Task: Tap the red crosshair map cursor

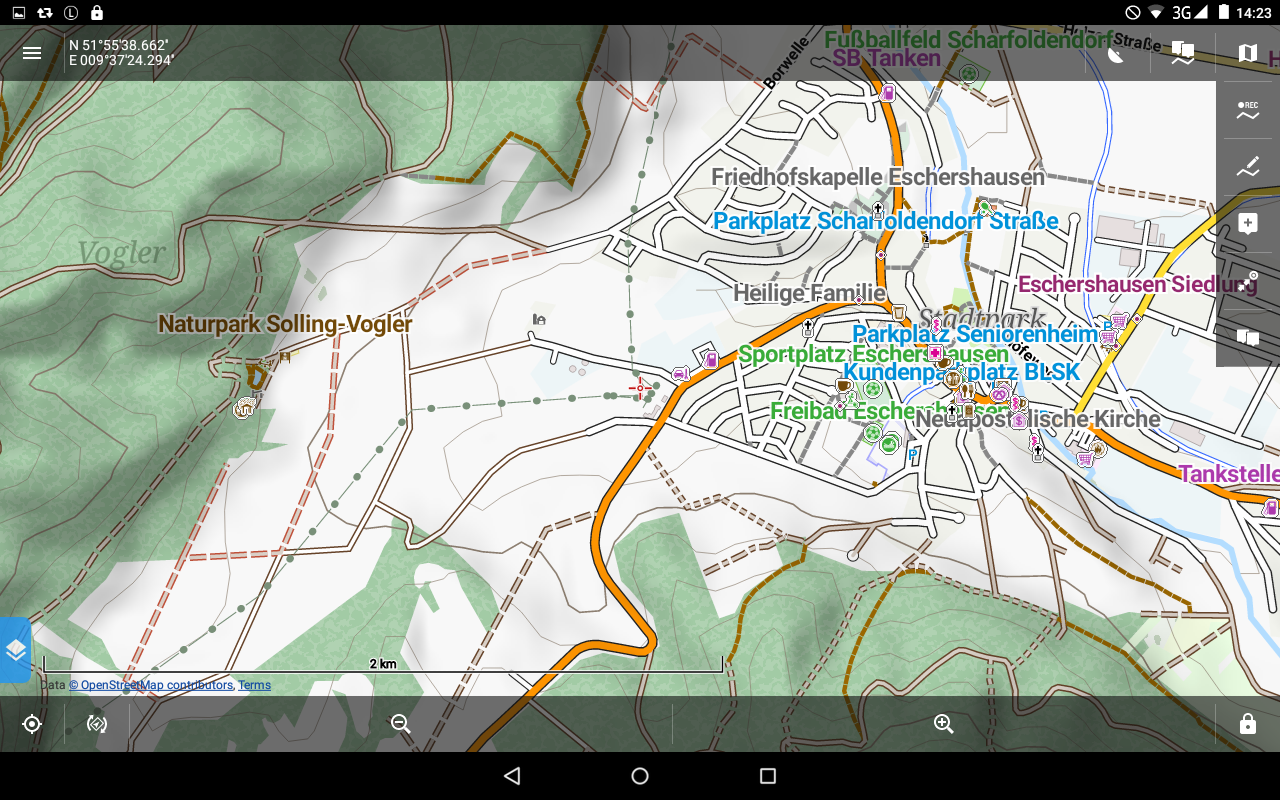Action: coord(640,388)
